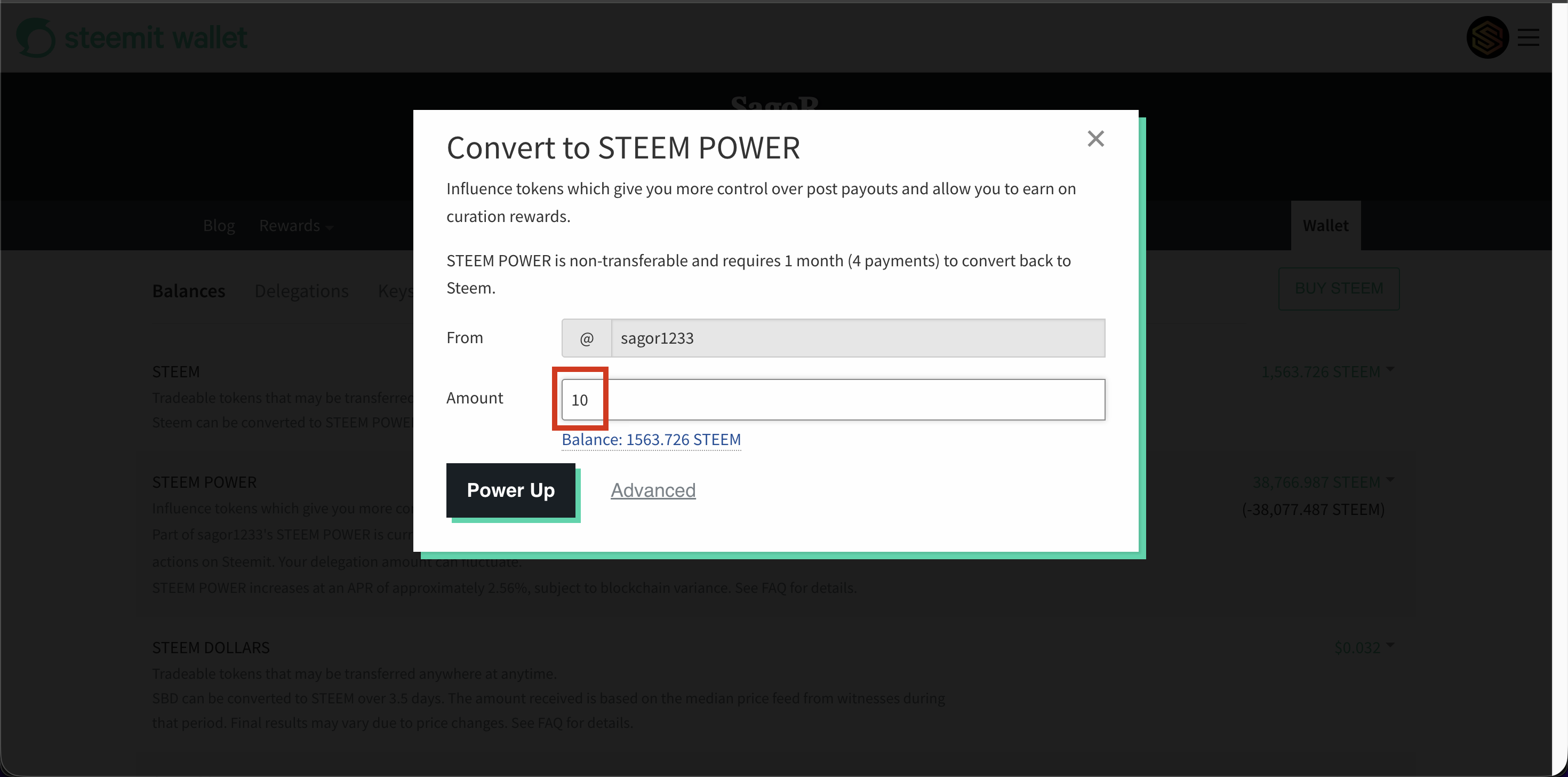
Task: Select the Balances tab
Action: pos(189,291)
